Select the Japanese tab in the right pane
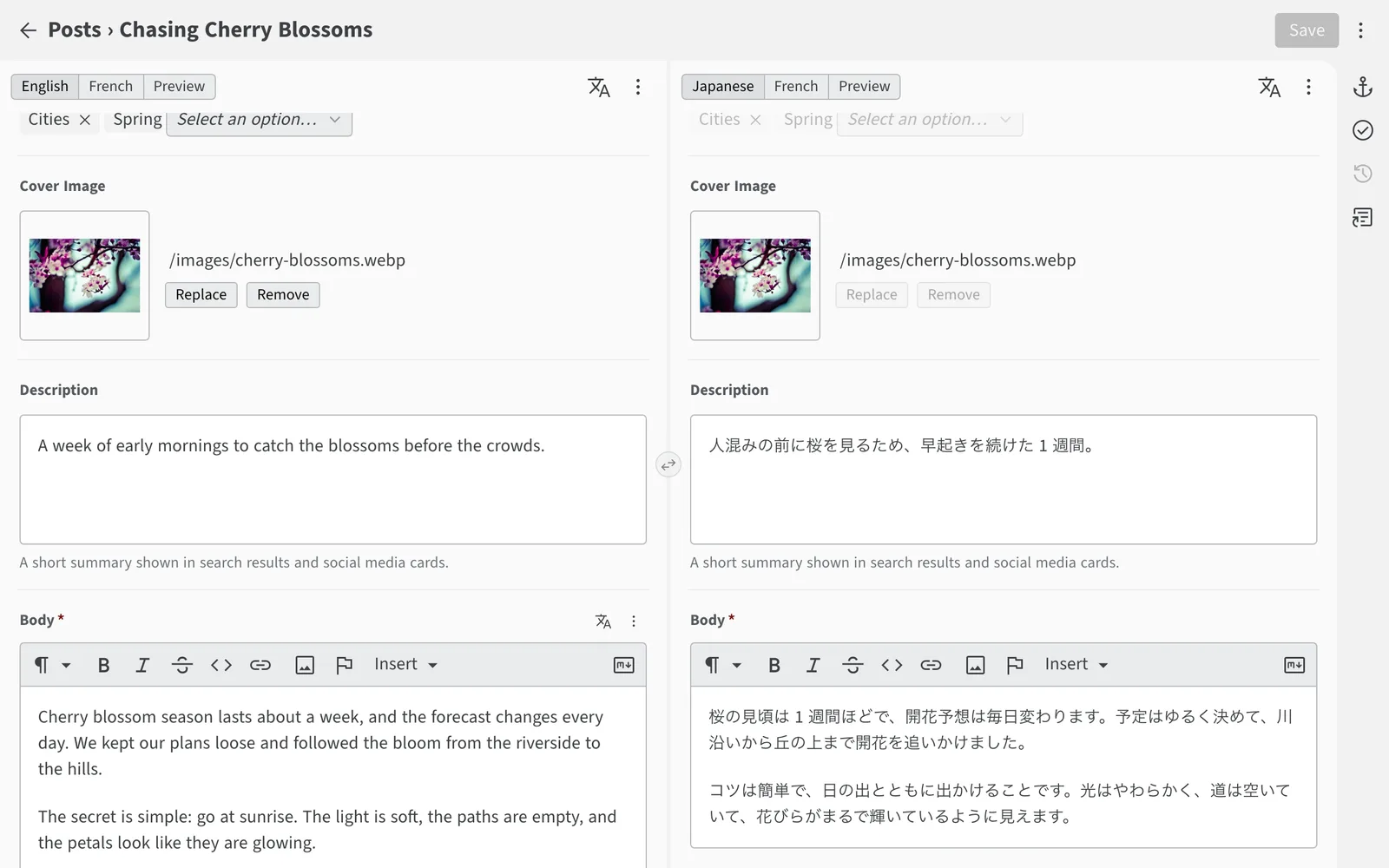 pyautogui.click(x=723, y=87)
